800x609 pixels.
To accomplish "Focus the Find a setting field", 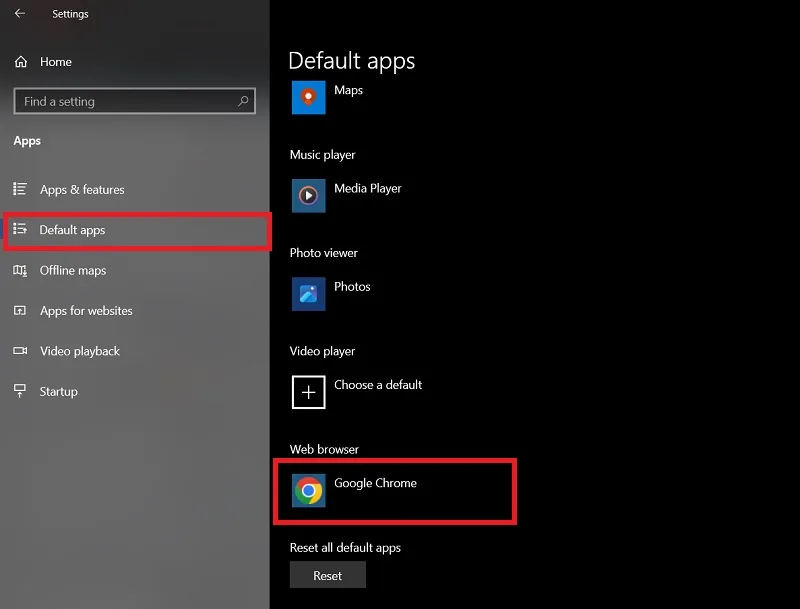I will (135, 101).
